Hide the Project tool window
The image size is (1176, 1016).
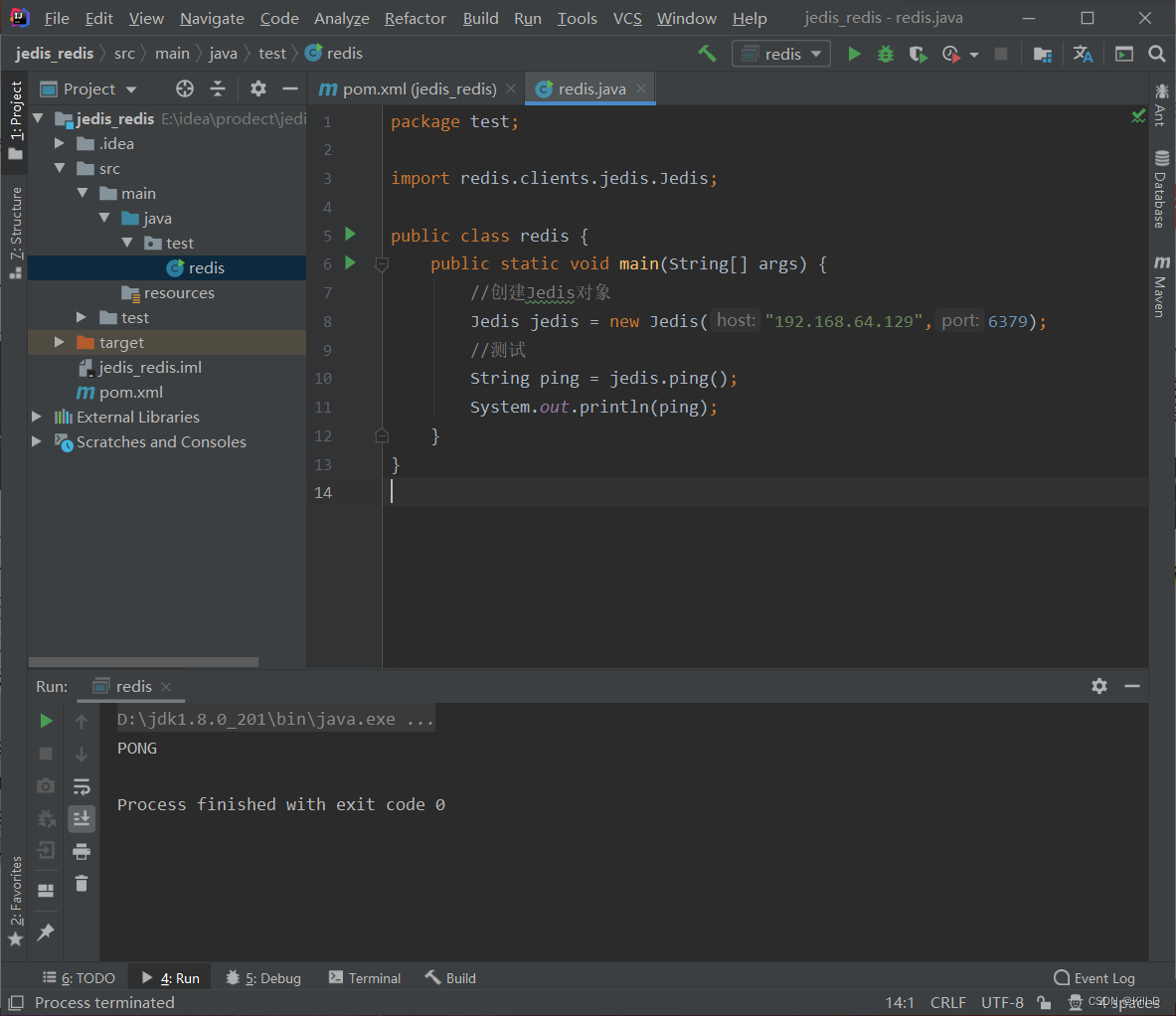(290, 88)
